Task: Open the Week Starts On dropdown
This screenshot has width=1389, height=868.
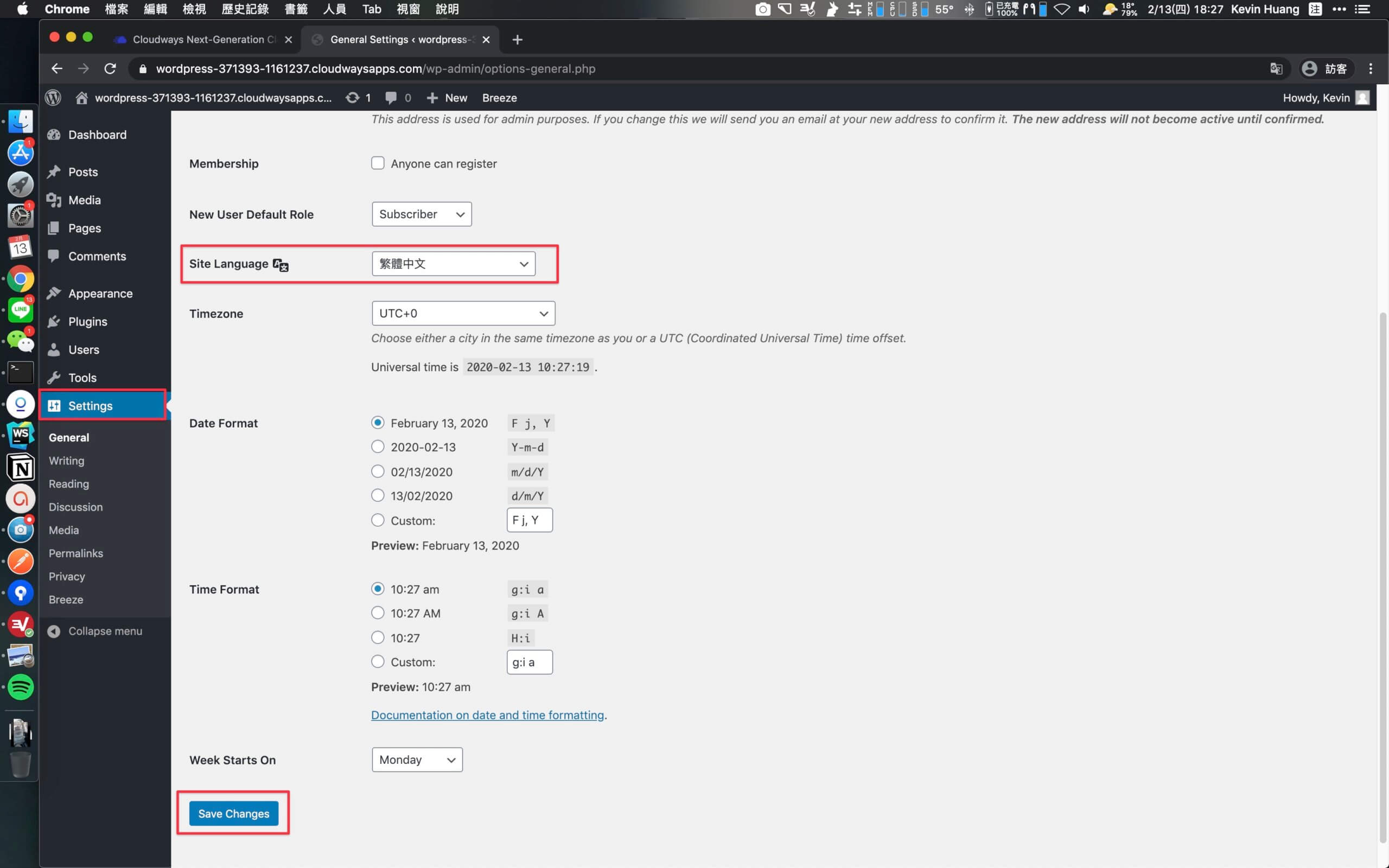Action: [417, 759]
